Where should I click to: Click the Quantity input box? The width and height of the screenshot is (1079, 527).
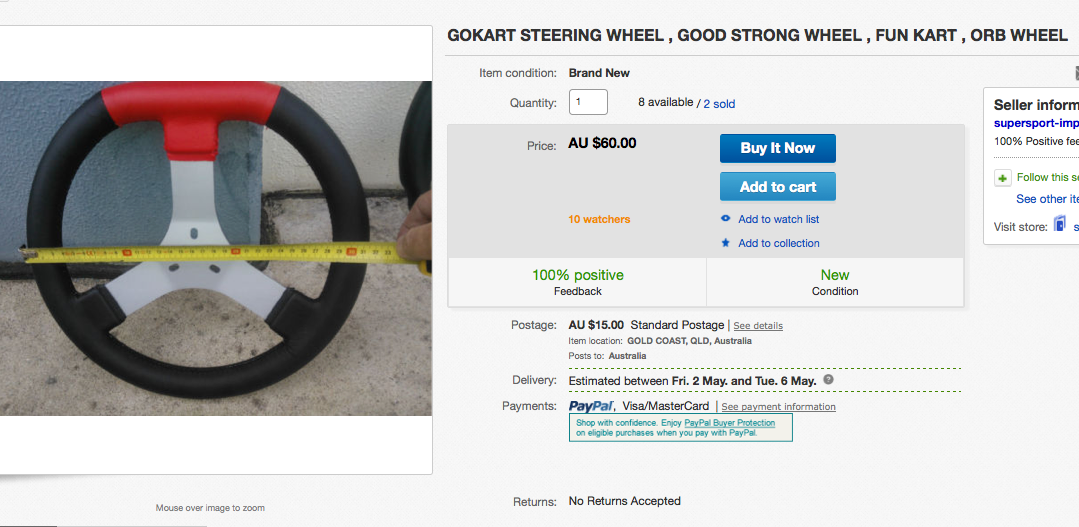(588, 102)
